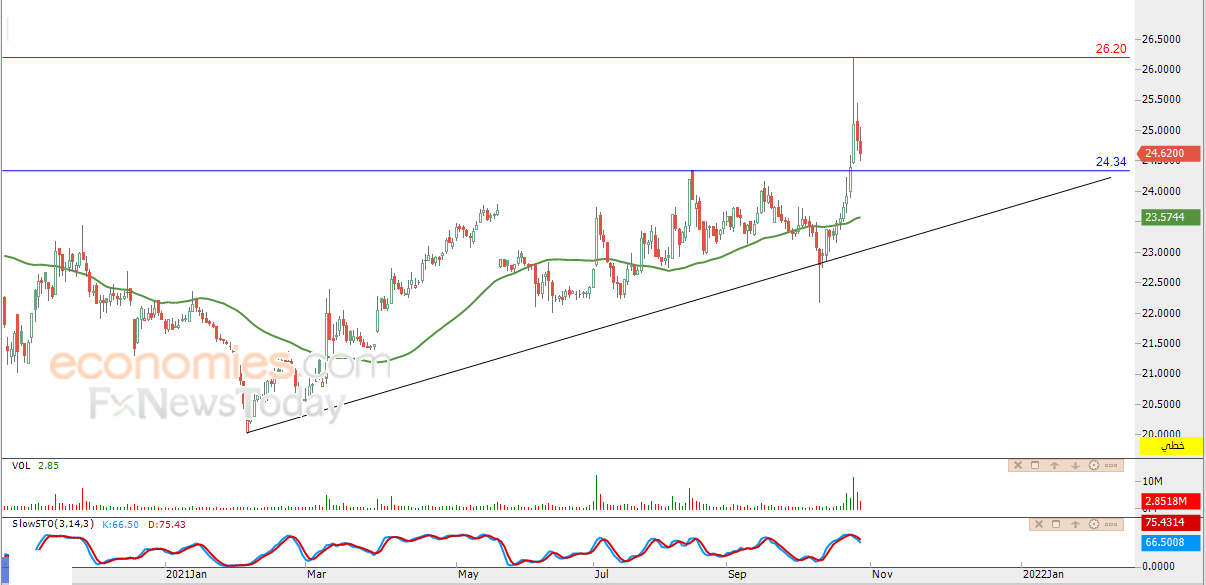Image resolution: width=1206 pixels, height=585 pixels.
Task: Close the VOL indicator pane
Action: (x=1018, y=465)
